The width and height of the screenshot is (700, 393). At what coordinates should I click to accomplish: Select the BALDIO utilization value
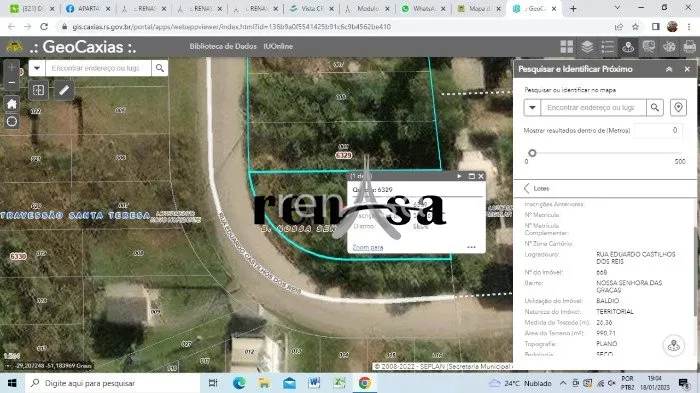[608, 301]
